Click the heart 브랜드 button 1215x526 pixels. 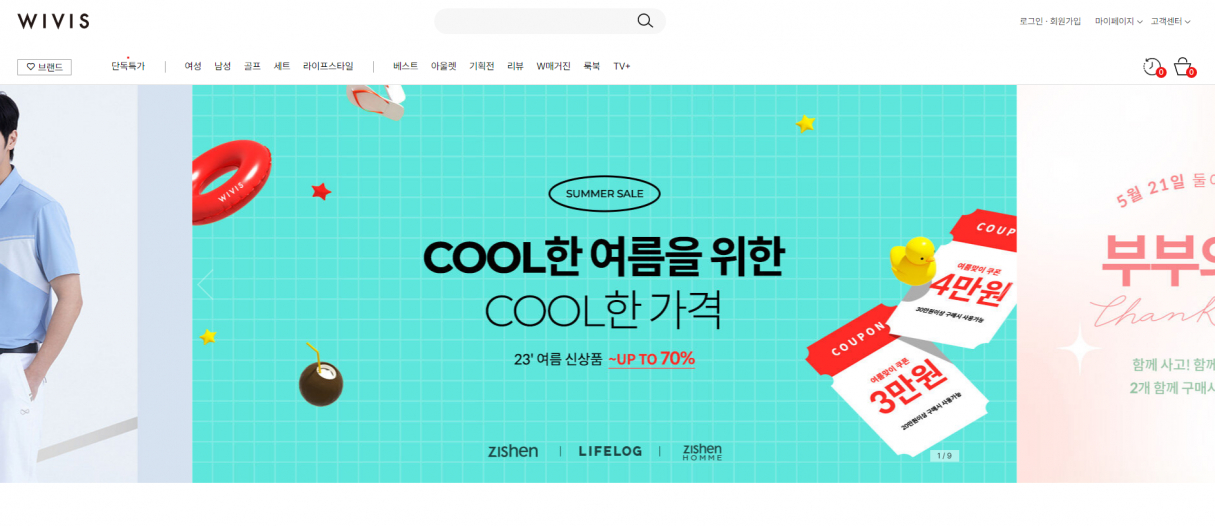tap(44, 67)
